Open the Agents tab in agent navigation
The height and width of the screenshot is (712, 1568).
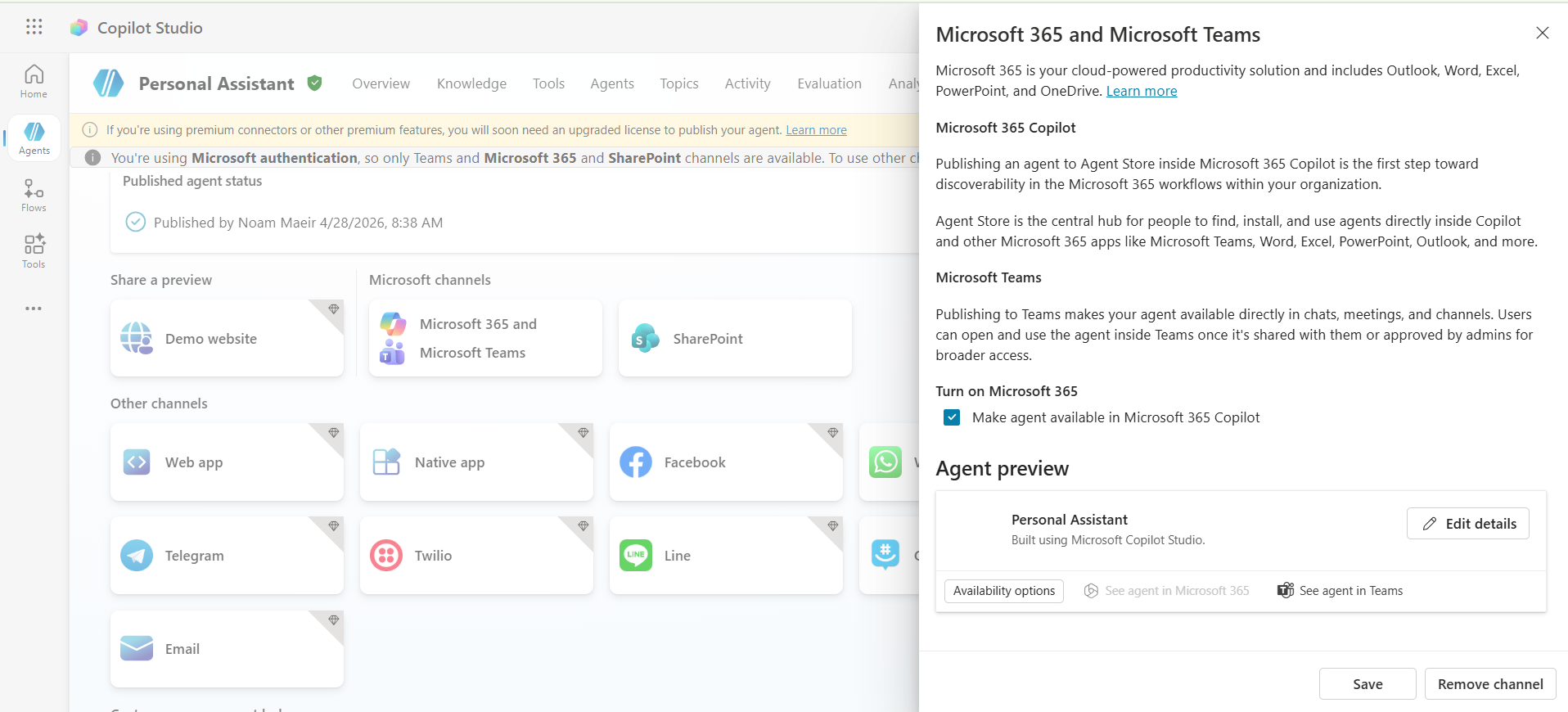612,83
